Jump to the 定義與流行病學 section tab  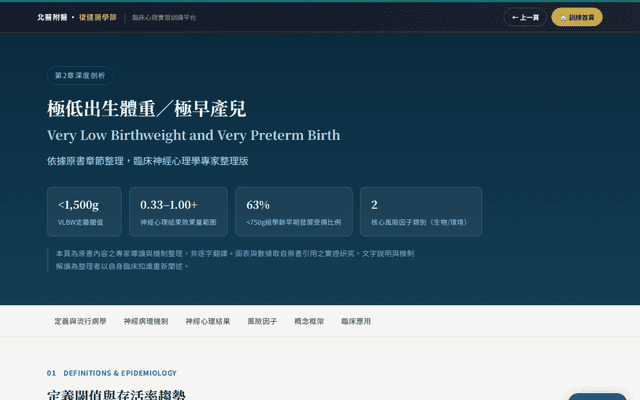point(80,321)
